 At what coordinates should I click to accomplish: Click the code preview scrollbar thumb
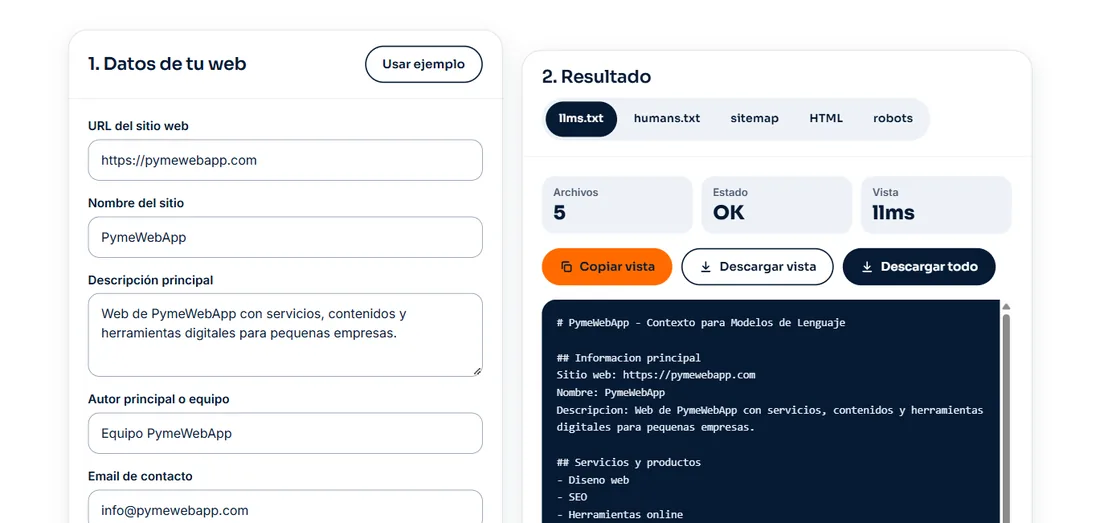pyautogui.click(x=1006, y=418)
